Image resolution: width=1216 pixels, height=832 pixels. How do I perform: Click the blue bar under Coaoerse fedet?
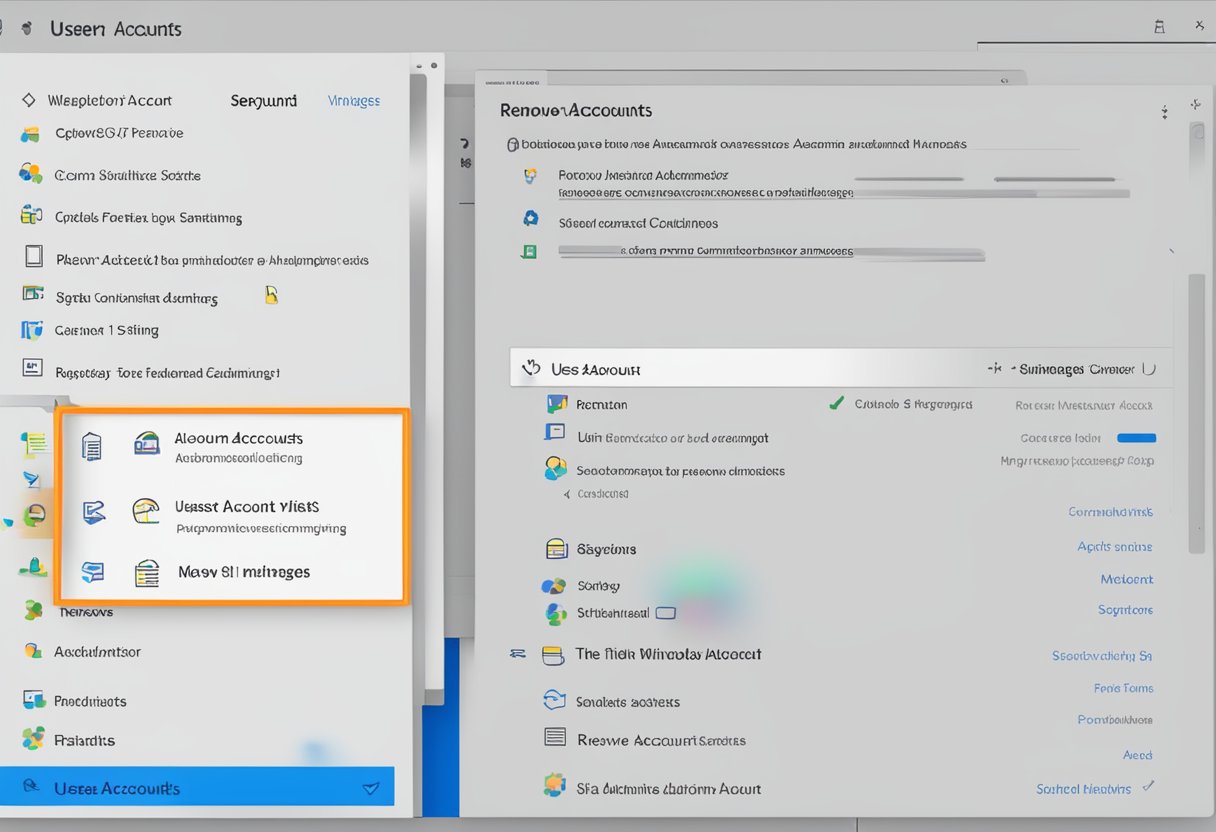[x=1135, y=438]
